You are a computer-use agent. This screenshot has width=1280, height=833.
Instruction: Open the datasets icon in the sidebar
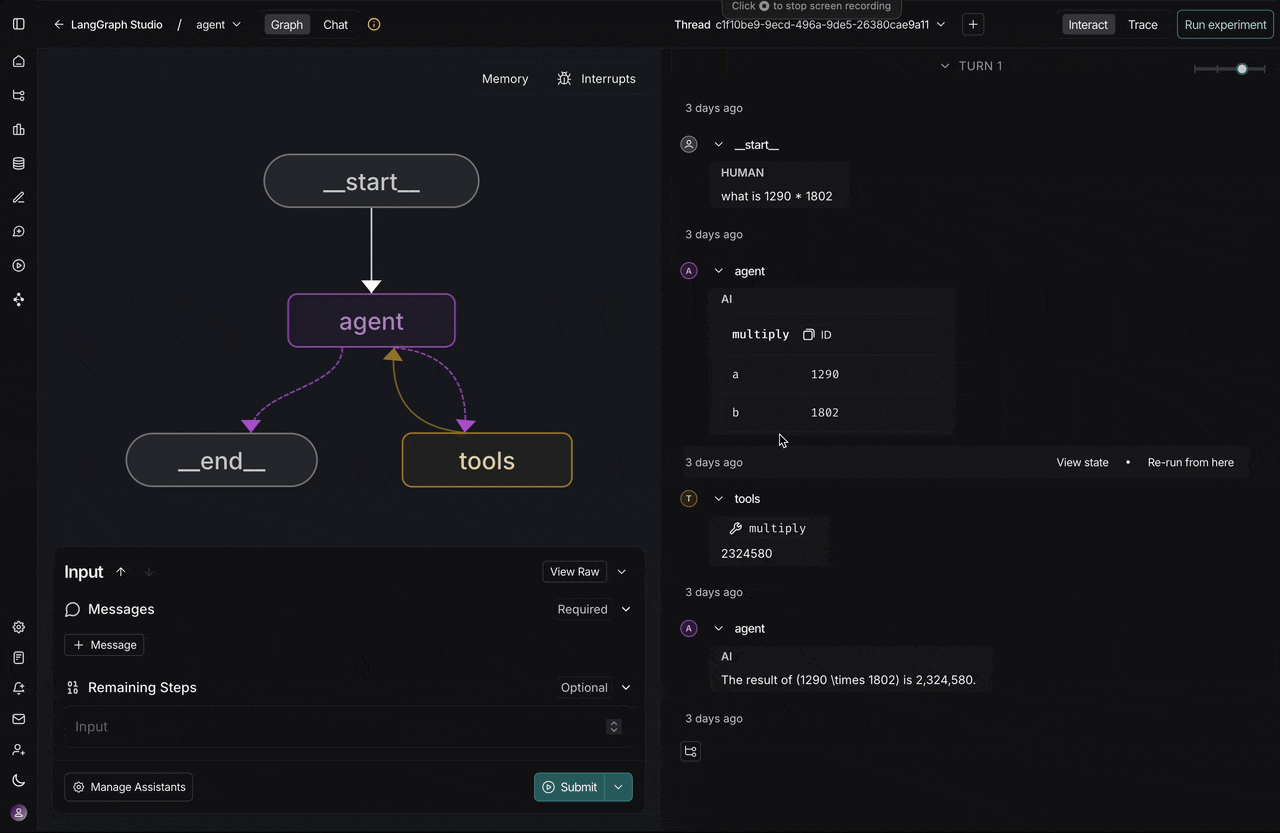point(18,163)
